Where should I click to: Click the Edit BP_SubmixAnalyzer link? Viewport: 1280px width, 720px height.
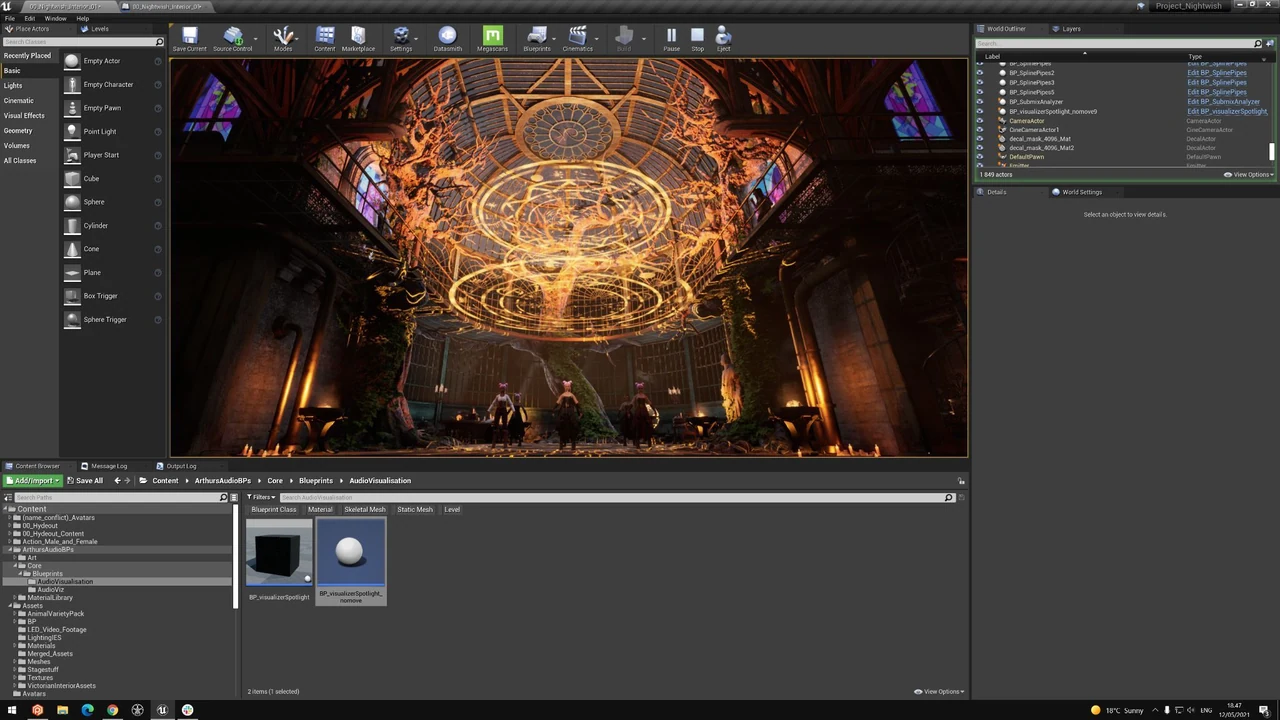tap(1223, 102)
